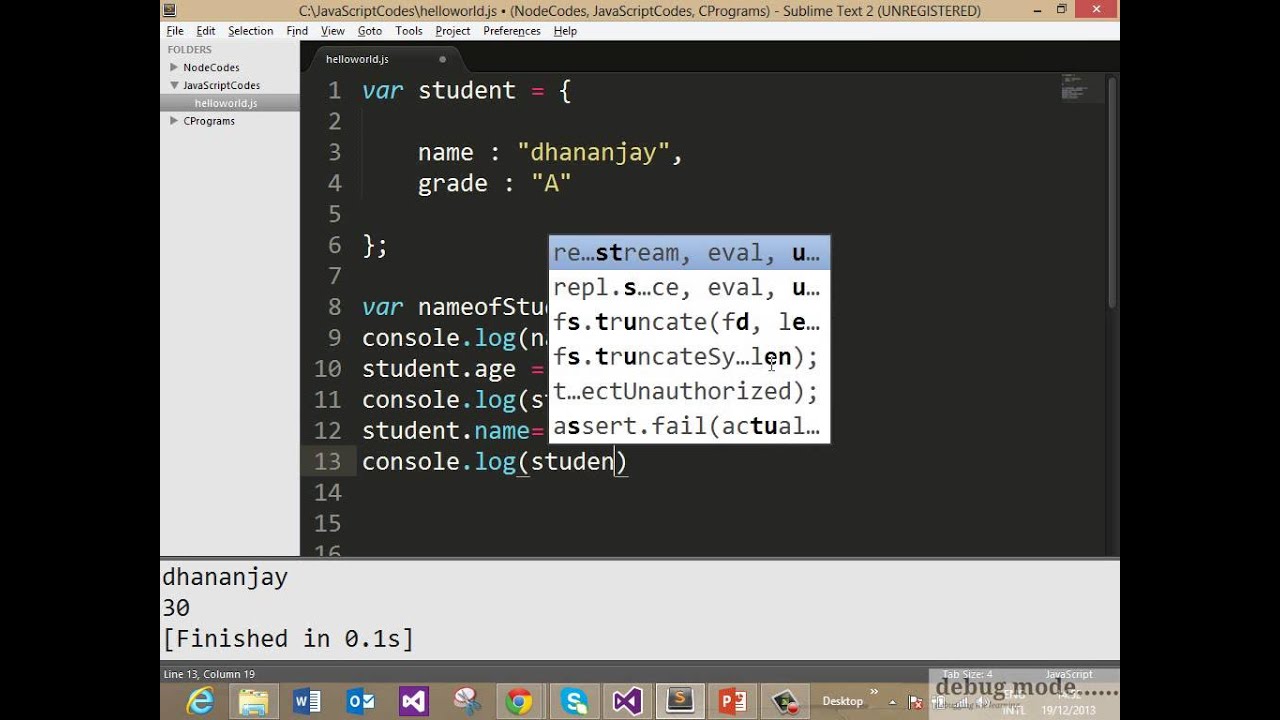Expand the CPrograms folder
Image resolution: width=1280 pixels, height=720 pixels.
tap(174, 121)
